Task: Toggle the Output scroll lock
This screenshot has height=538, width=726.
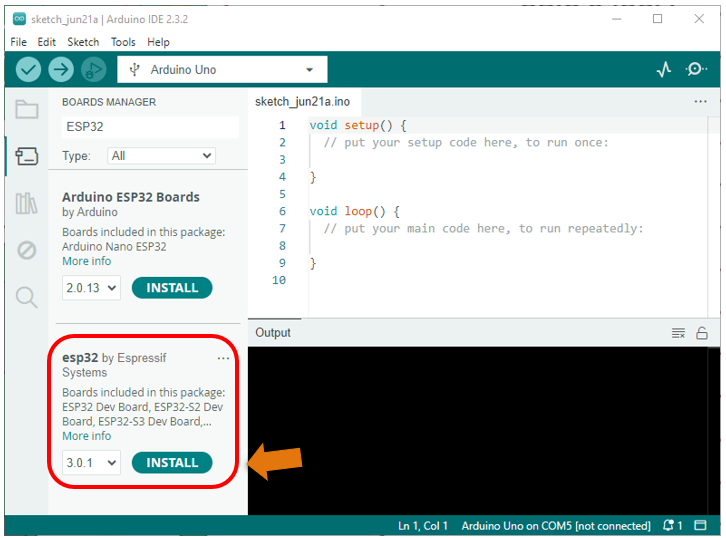Action: (702, 333)
